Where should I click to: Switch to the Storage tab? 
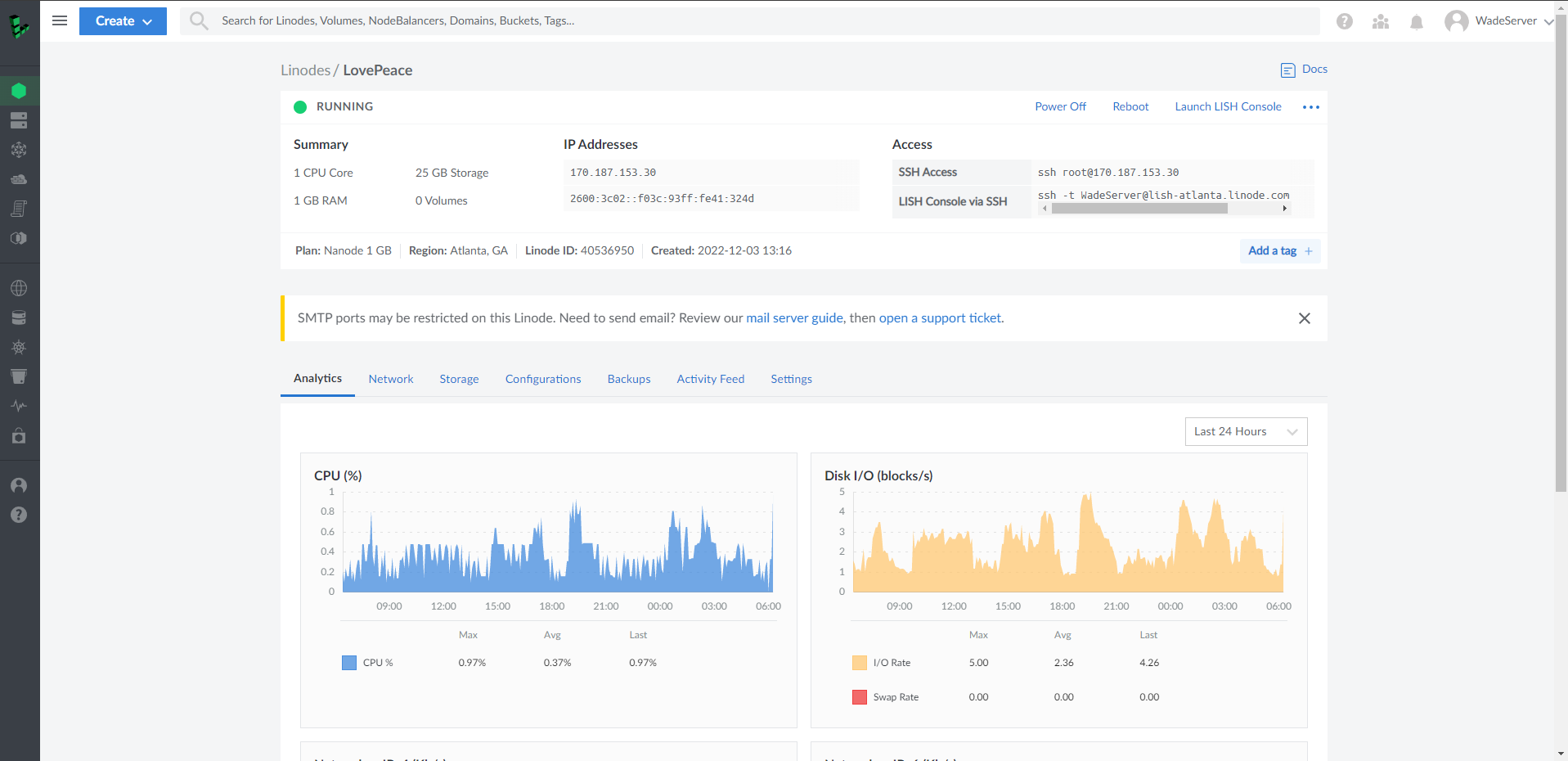click(x=459, y=380)
